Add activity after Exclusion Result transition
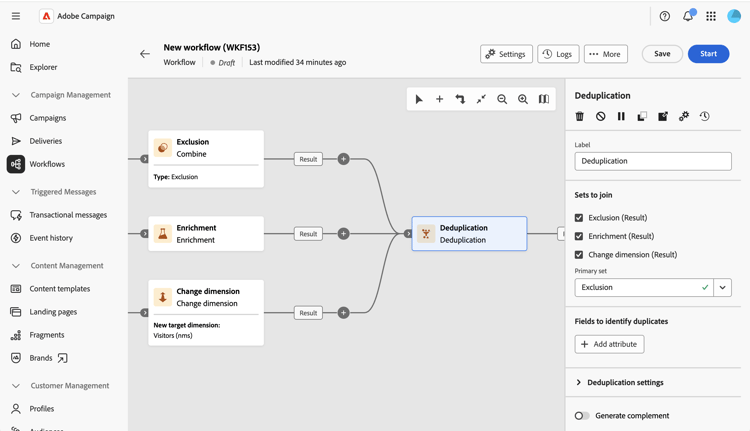Image resolution: width=750 pixels, height=431 pixels. [x=343, y=159]
